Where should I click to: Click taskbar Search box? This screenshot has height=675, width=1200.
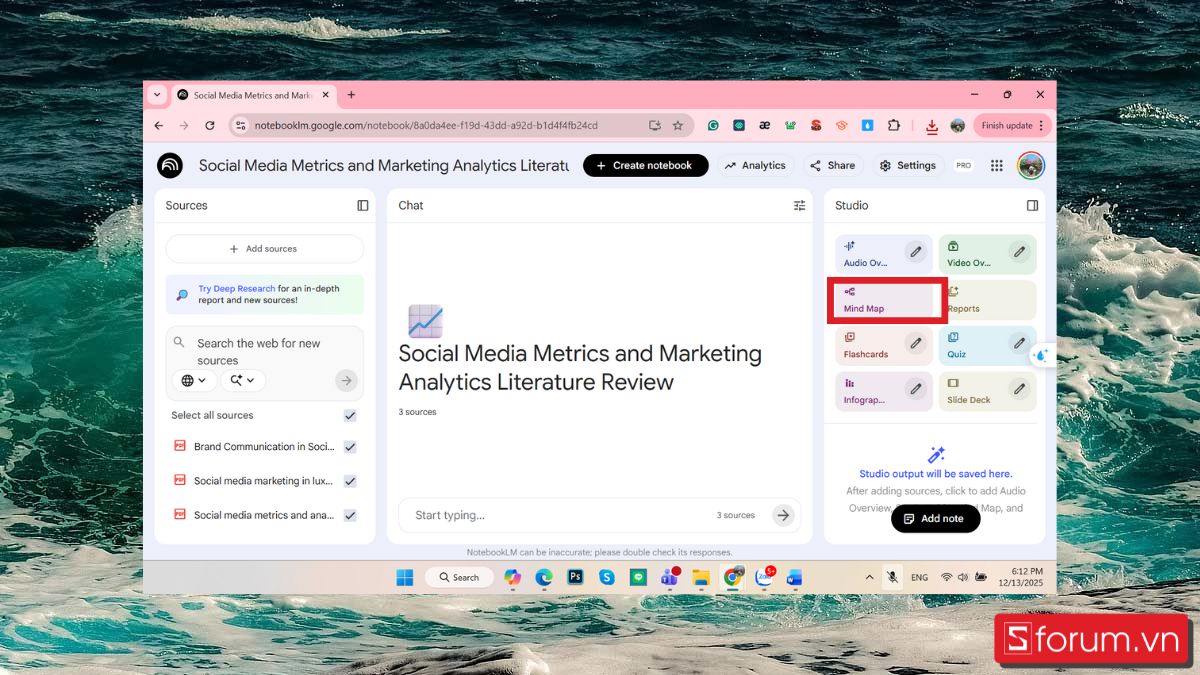click(458, 577)
